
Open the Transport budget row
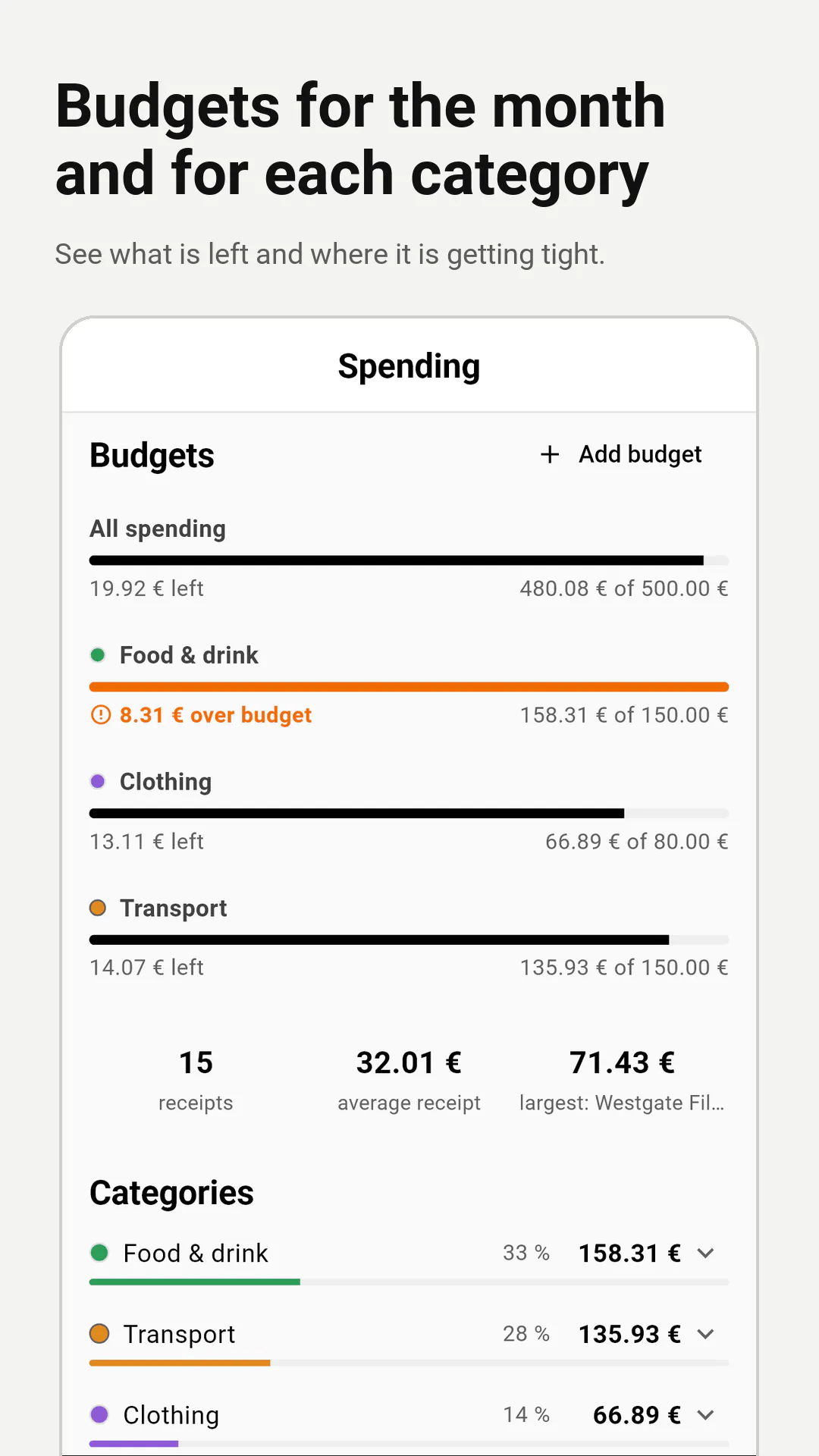pyautogui.click(x=409, y=937)
